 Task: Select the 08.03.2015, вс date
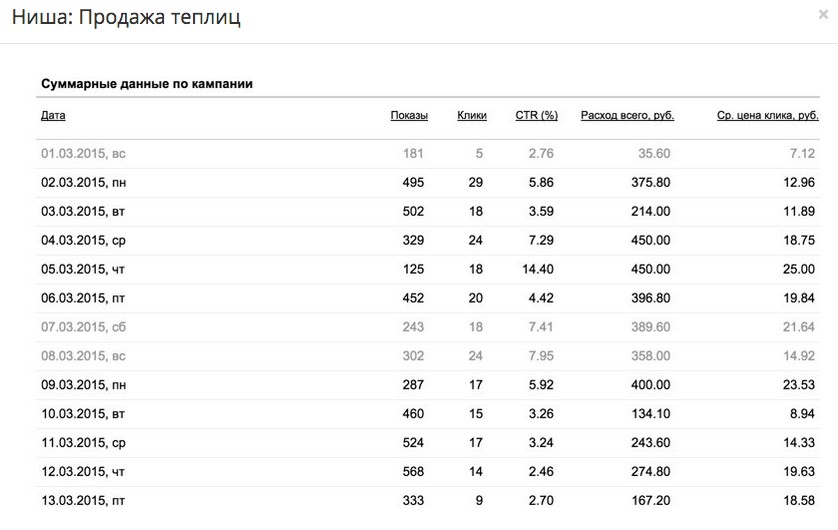pyautogui.click(x=83, y=356)
